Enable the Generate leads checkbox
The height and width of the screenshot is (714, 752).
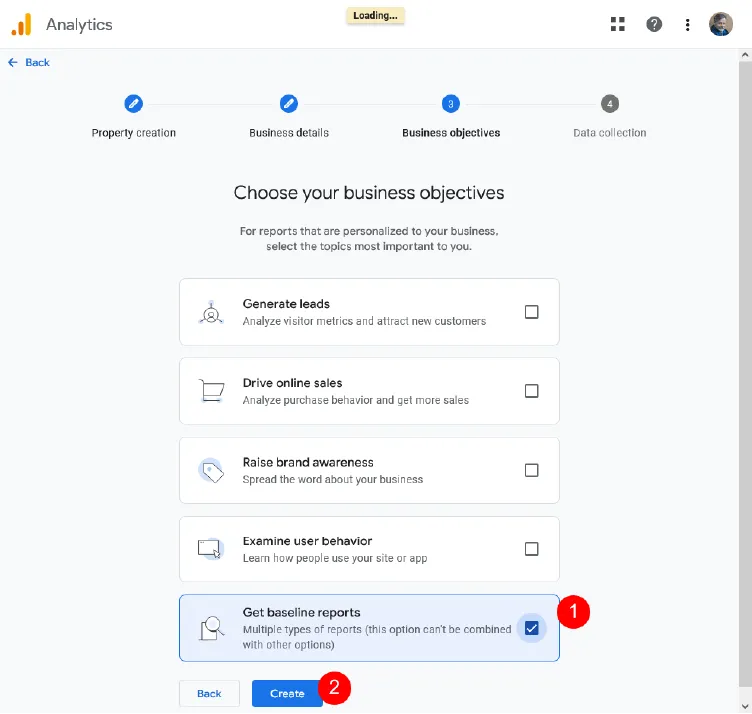point(532,312)
